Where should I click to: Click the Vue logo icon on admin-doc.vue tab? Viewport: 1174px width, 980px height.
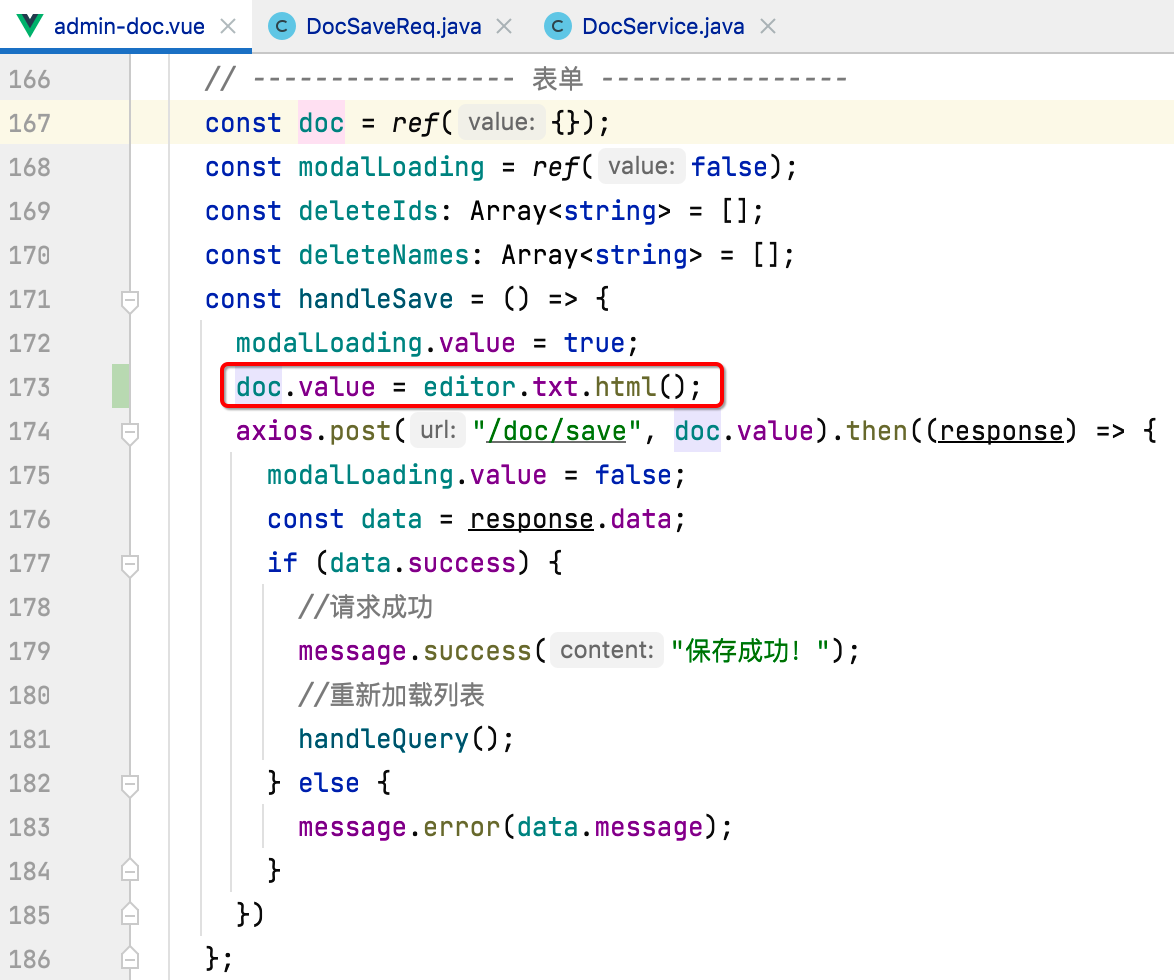click(28, 26)
